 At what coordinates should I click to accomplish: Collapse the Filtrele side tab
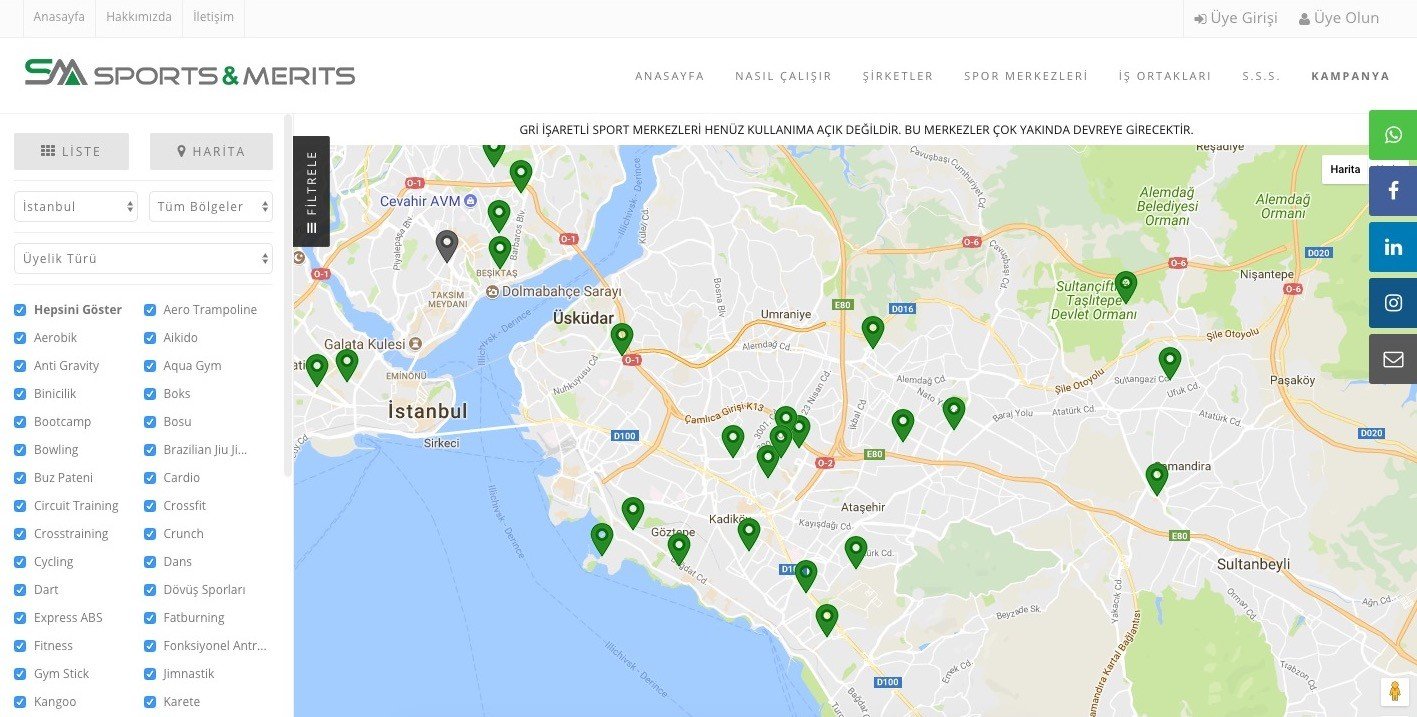pyautogui.click(x=311, y=191)
